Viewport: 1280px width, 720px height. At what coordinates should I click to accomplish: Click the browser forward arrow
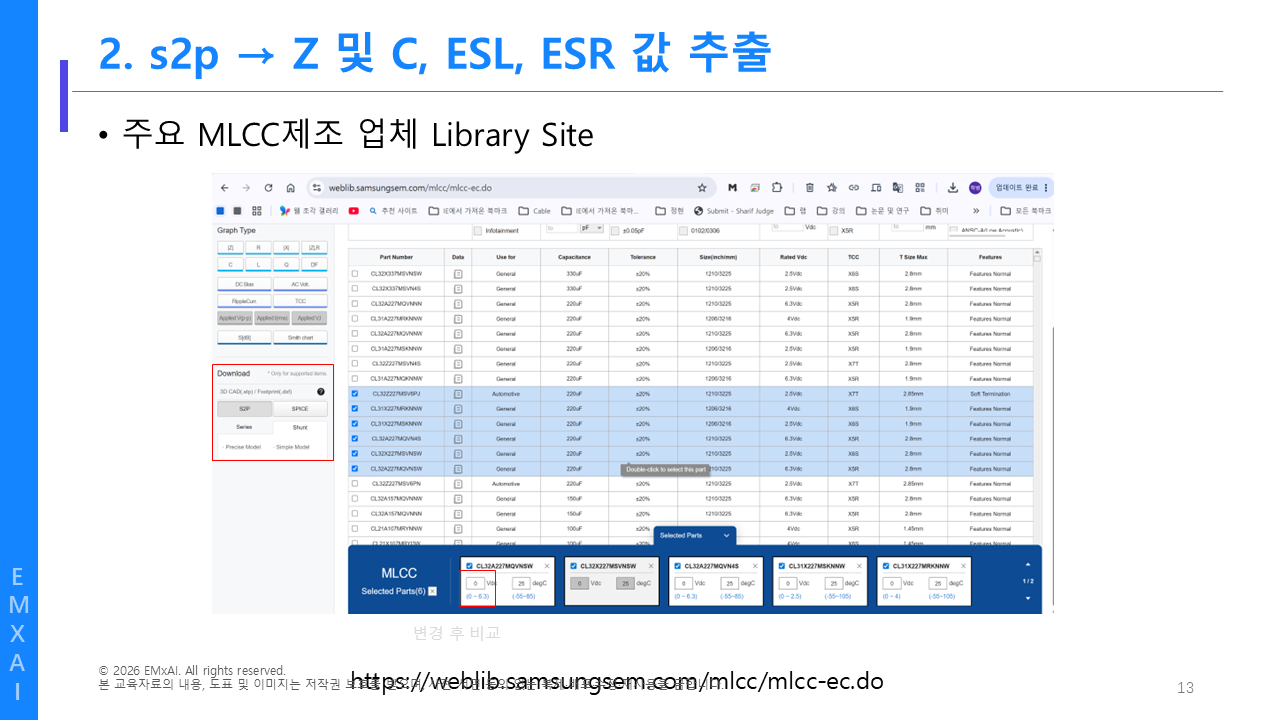pyautogui.click(x=246, y=188)
